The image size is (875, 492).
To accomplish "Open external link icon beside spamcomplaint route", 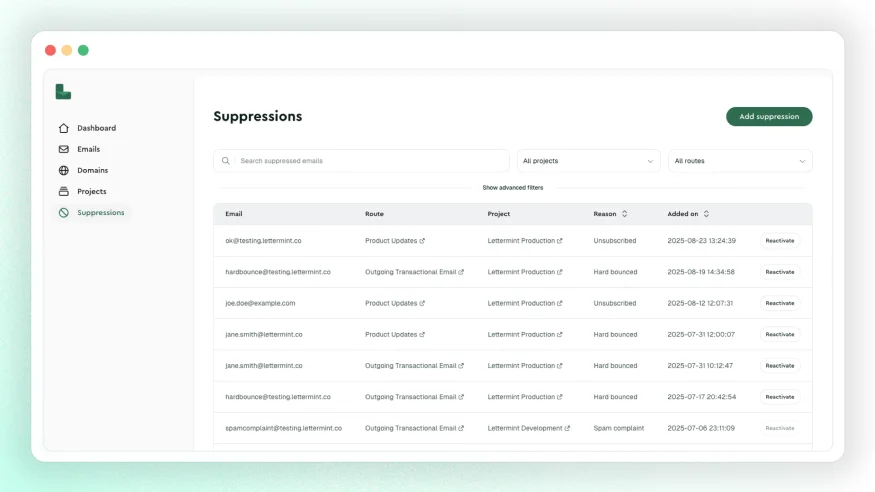I will tap(461, 428).
